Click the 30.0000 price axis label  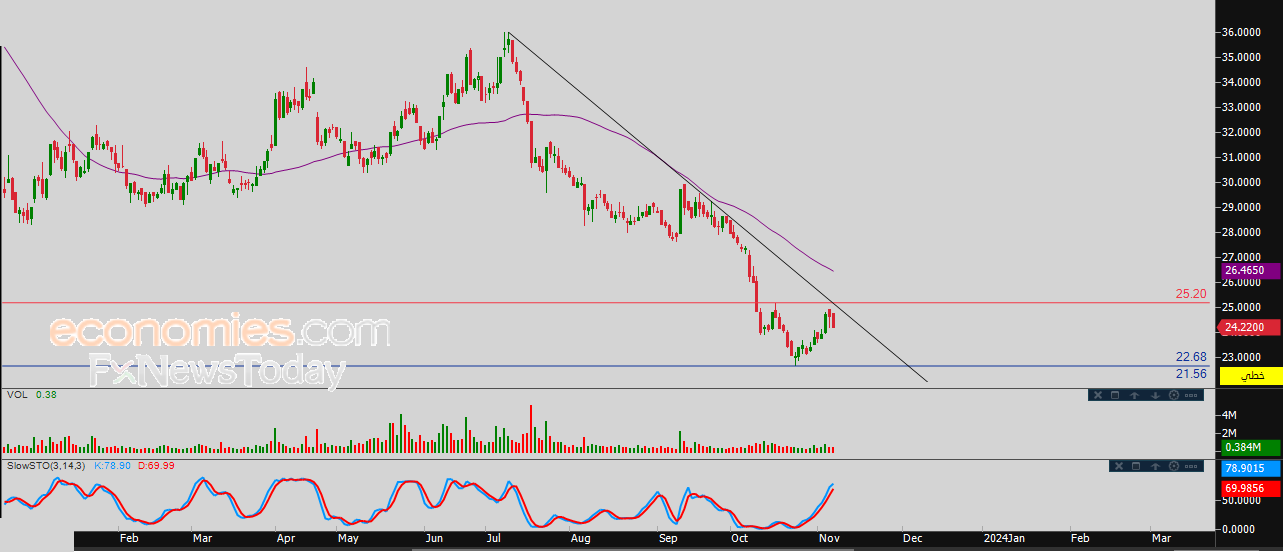tap(1243, 182)
